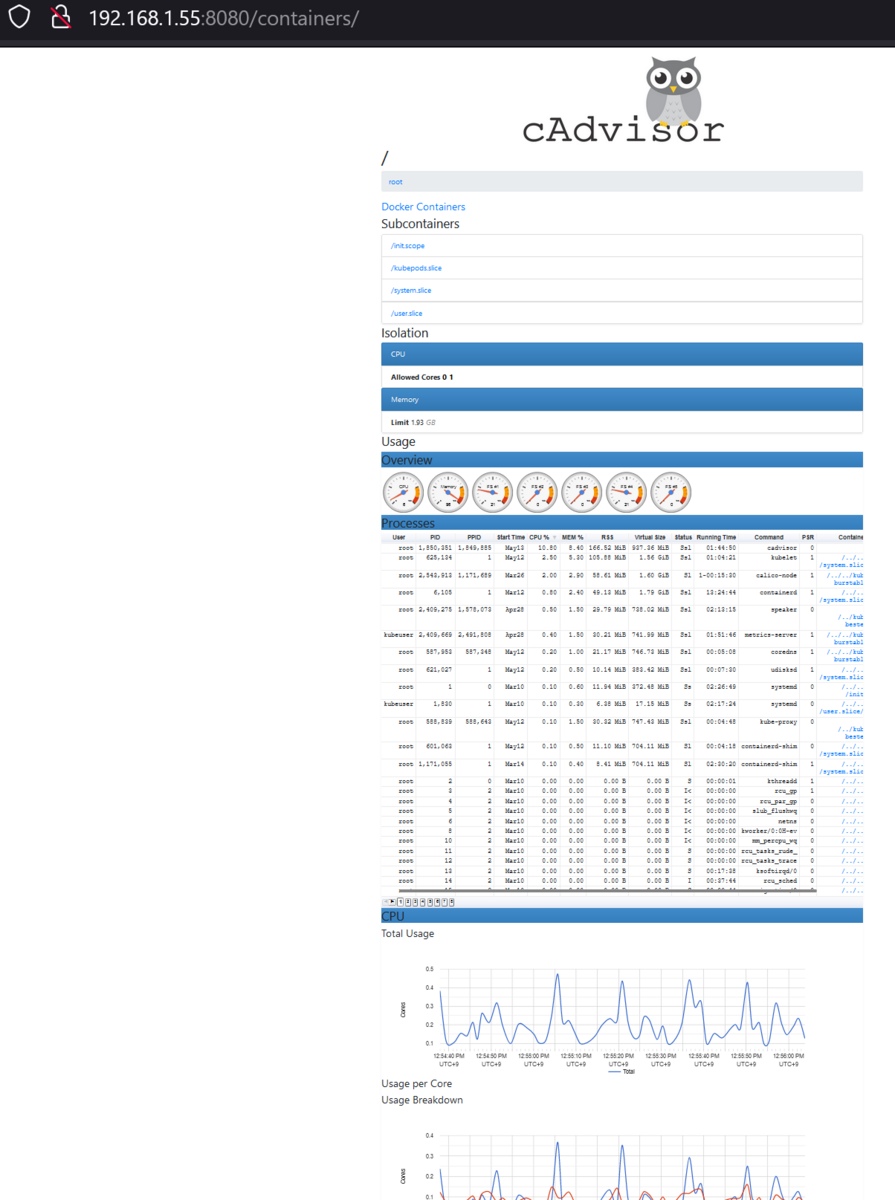This screenshot has height=1200, width=895.
Task: Click the Processes section header
Action: click(622, 523)
